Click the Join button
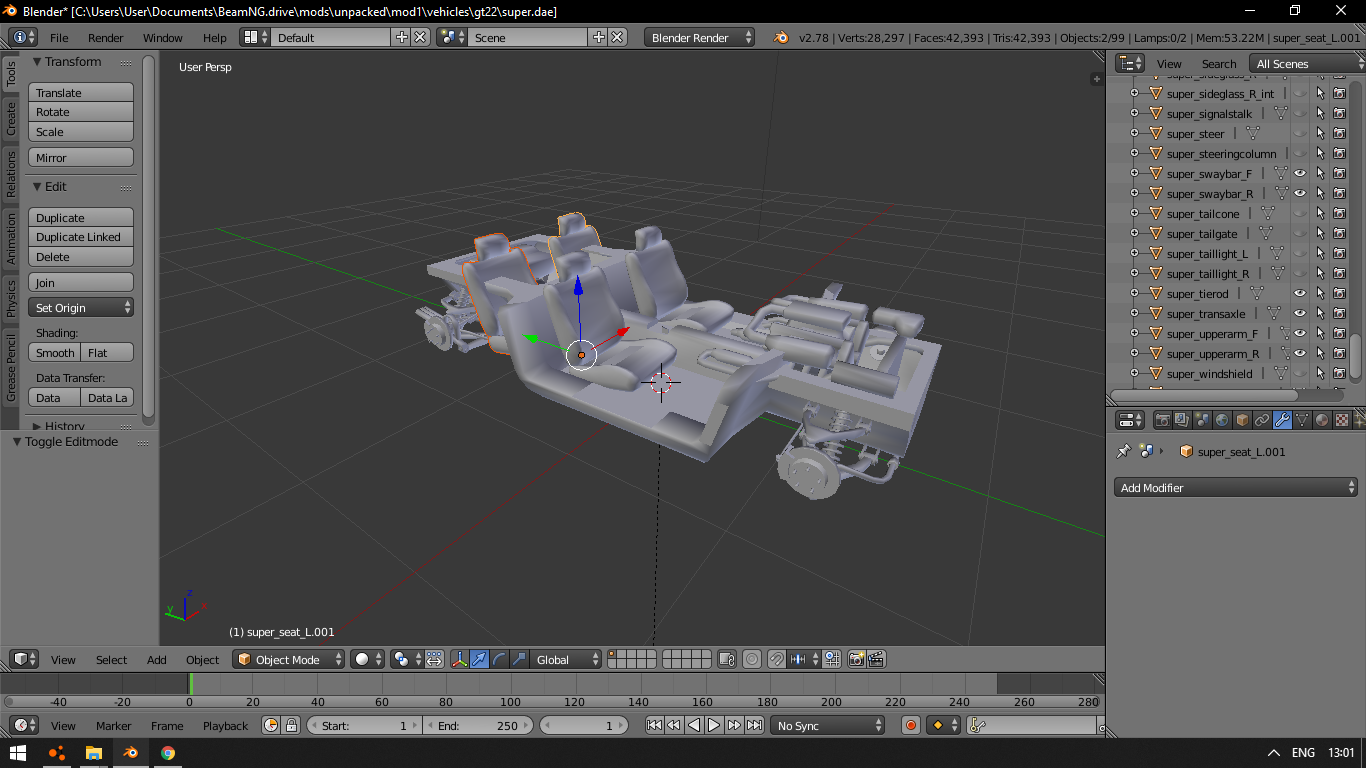This screenshot has width=1366, height=768. (x=81, y=283)
